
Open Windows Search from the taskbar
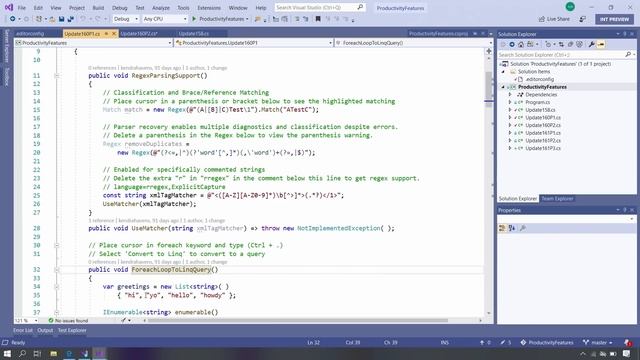[x=22, y=353]
